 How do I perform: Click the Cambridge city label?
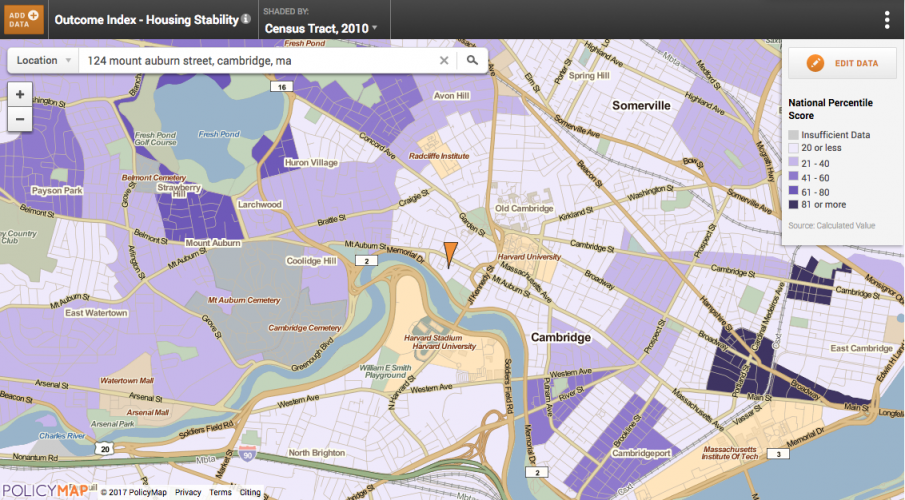point(560,337)
